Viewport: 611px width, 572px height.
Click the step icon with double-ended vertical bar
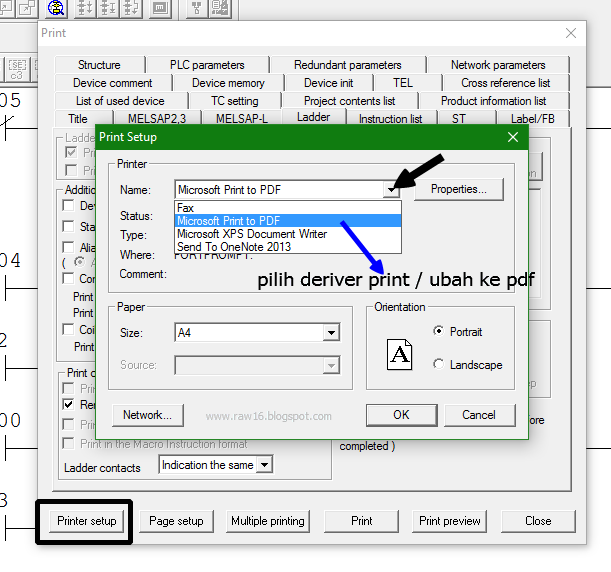108,7
